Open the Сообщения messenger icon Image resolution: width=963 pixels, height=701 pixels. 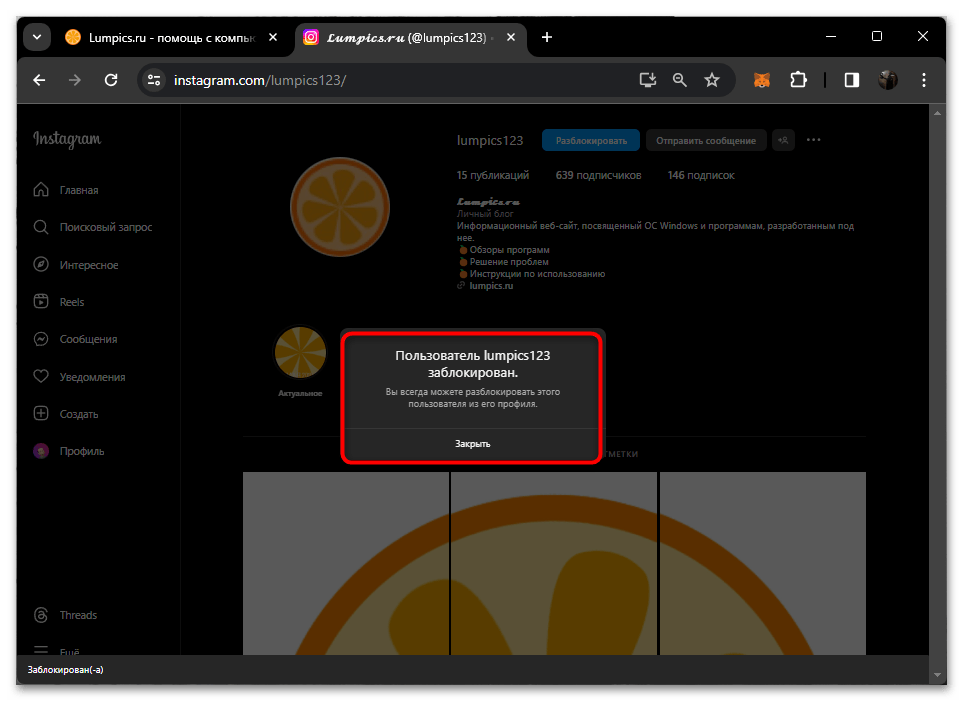41,339
